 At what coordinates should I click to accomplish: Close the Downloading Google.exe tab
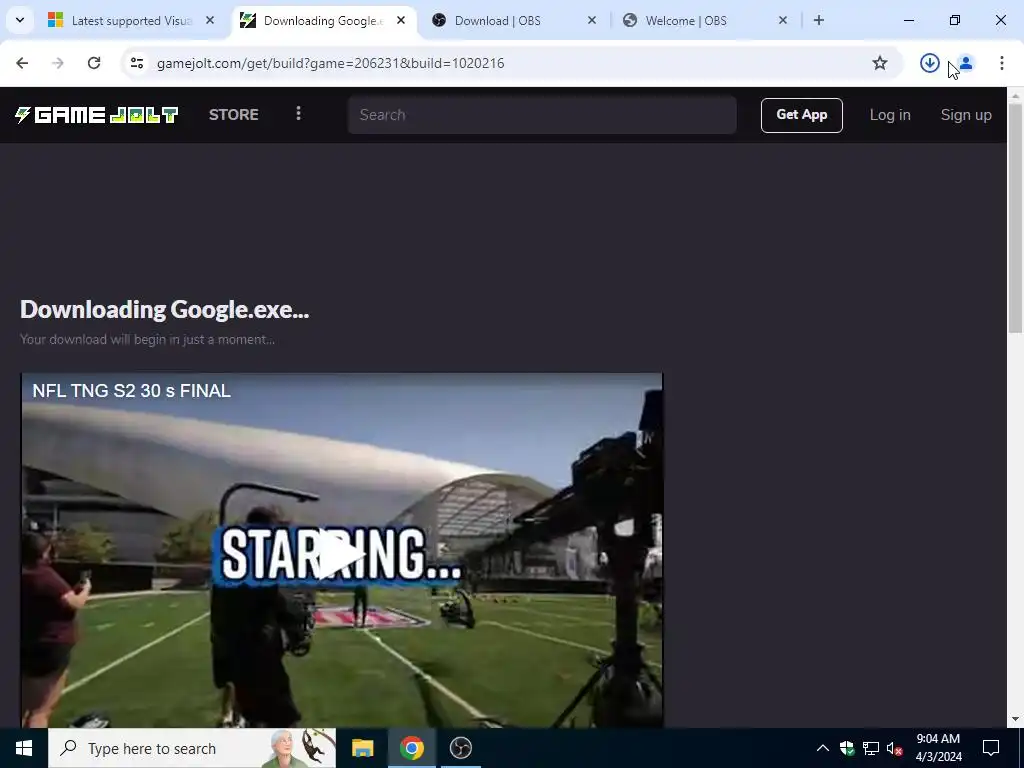[x=401, y=20]
